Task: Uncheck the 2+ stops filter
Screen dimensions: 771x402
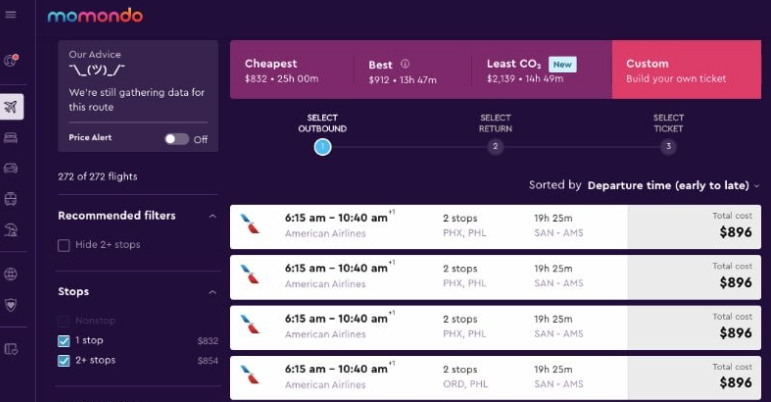Action: 64,360
